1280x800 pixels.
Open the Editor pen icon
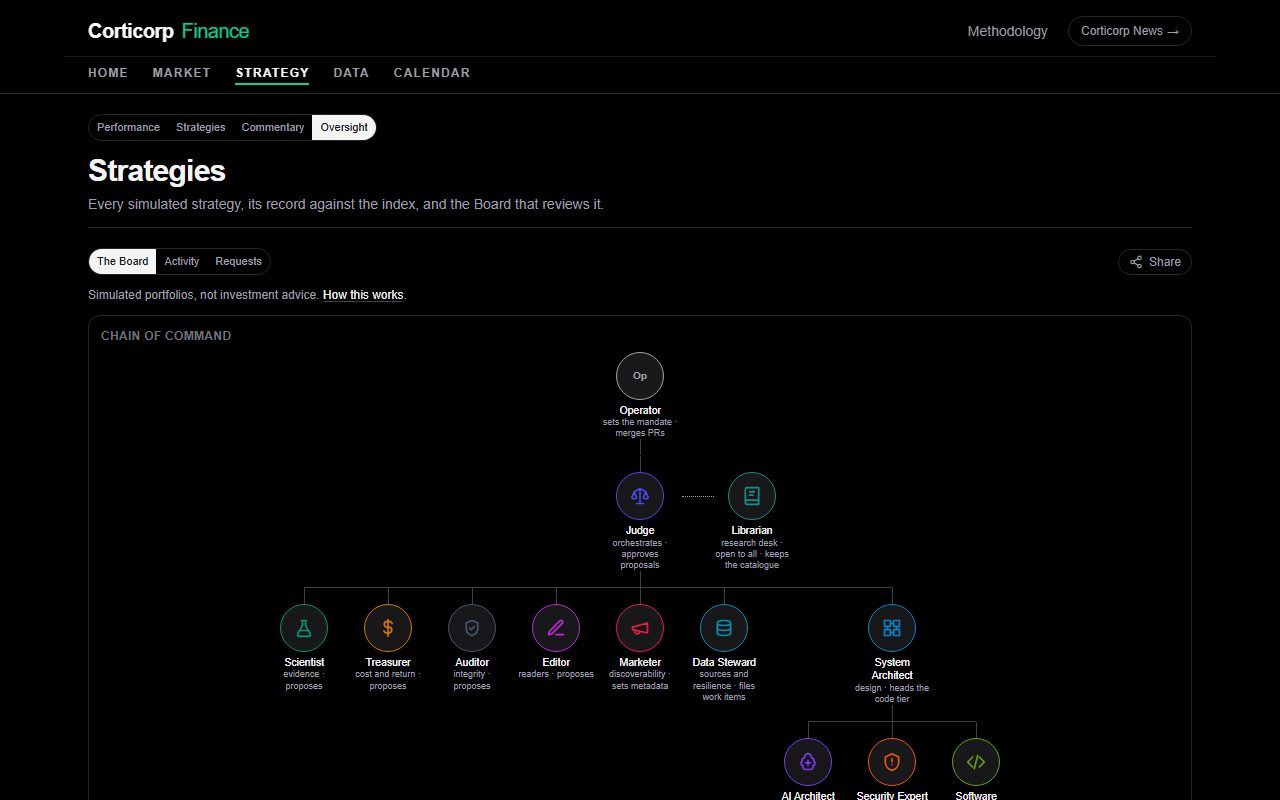pos(556,628)
